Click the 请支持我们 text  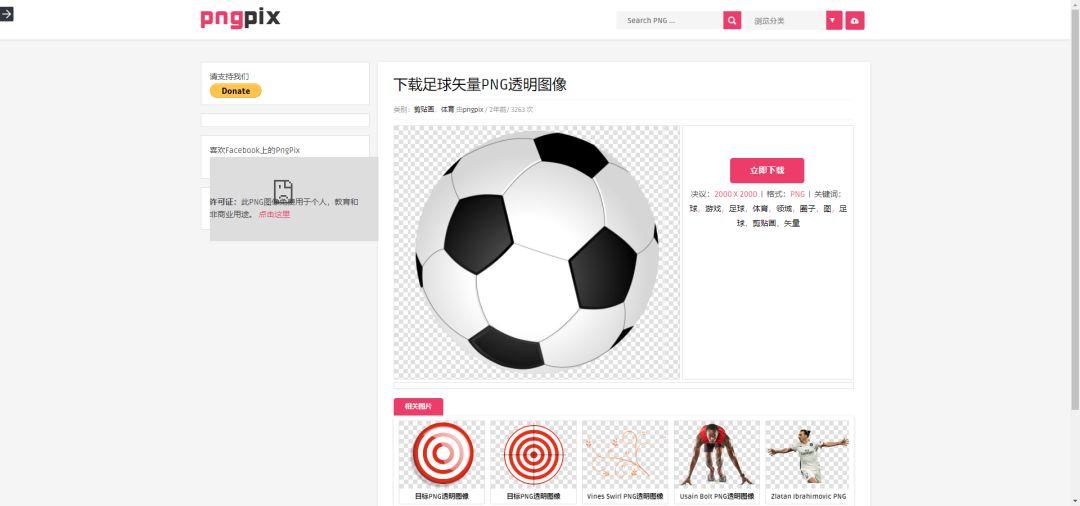[229, 76]
